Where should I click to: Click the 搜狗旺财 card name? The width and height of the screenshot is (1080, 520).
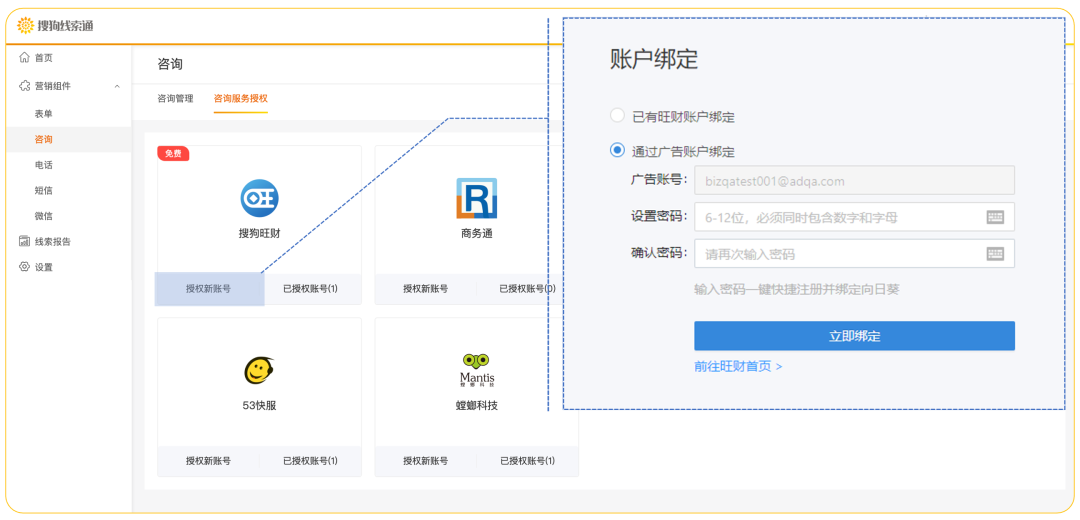pos(260,233)
